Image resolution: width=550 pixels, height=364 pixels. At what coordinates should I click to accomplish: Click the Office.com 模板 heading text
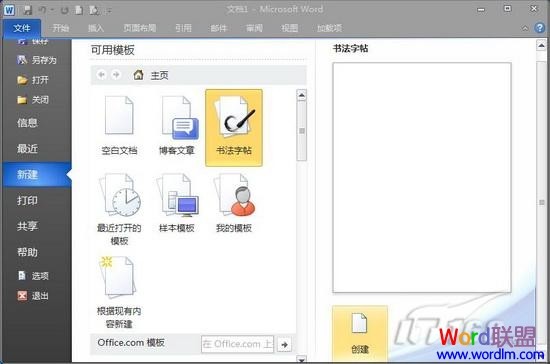(x=131, y=343)
